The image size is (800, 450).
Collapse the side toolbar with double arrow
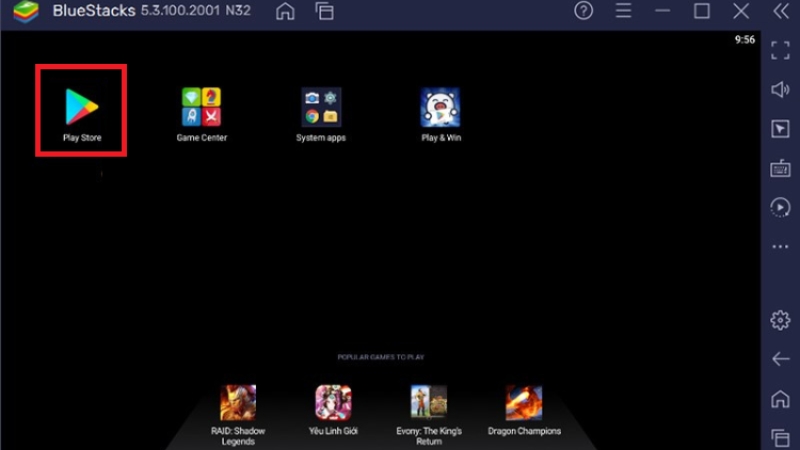coord(781,11)
